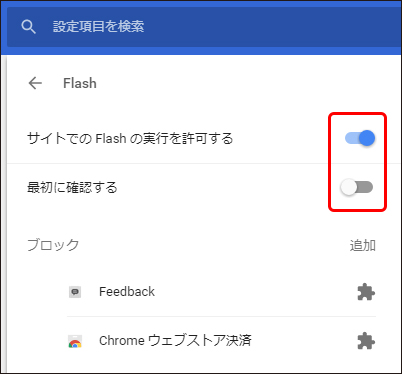Image resolution: width=402 pixels, height=374 pixels.
Task: Click the puzzle piece icon for Feedback
Action: tap(366, 292)
